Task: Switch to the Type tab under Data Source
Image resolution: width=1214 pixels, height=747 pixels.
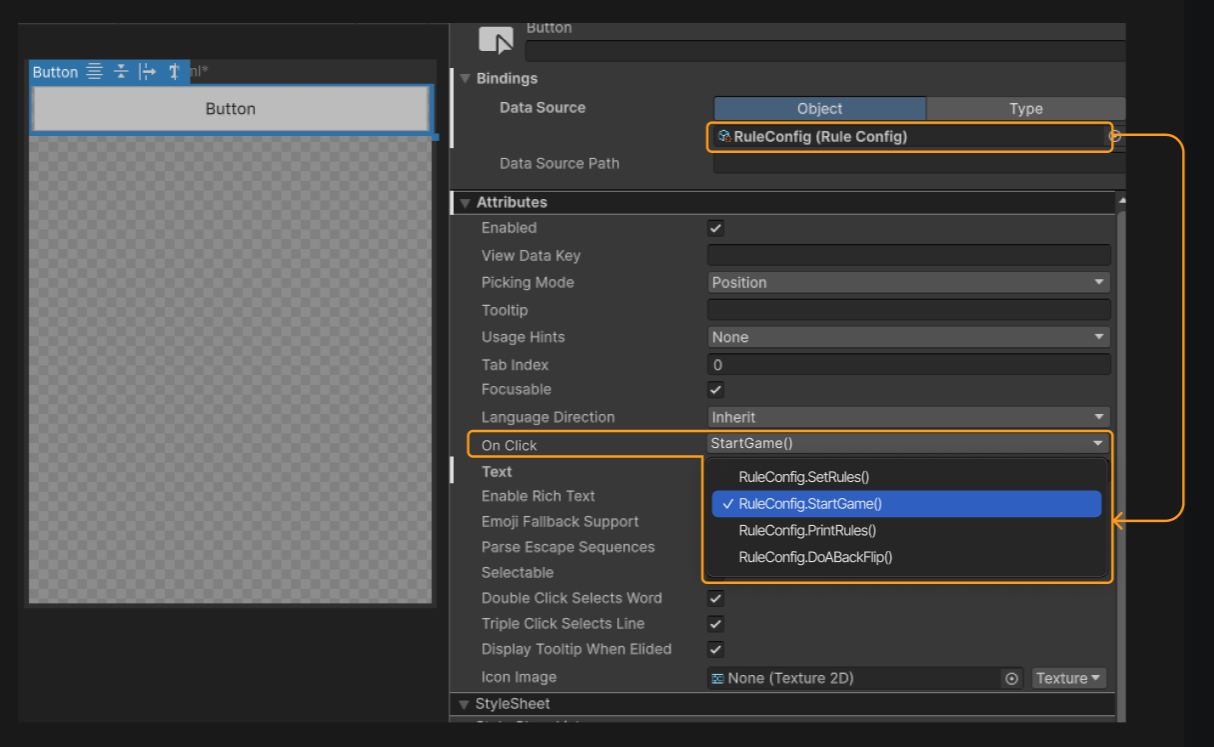Action: (x=1025, y=108)
